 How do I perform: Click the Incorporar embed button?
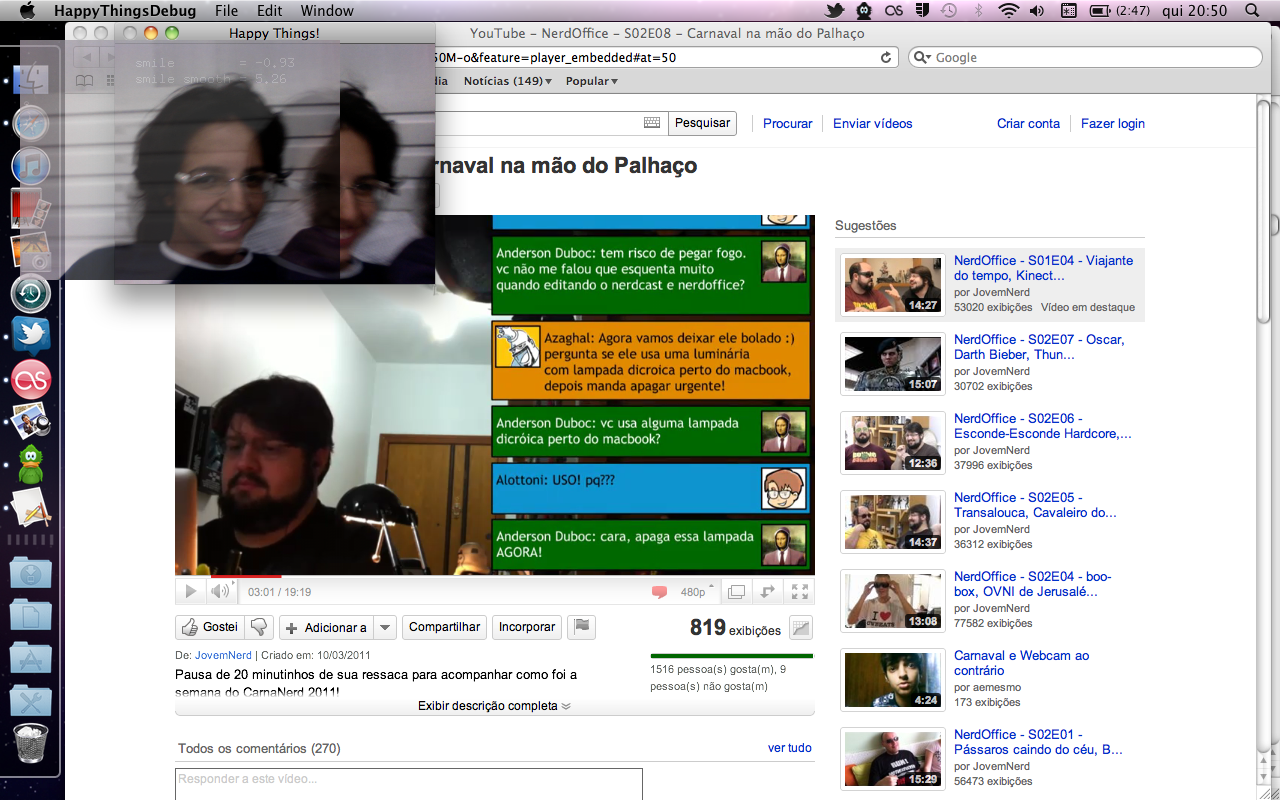click(527, 627)
